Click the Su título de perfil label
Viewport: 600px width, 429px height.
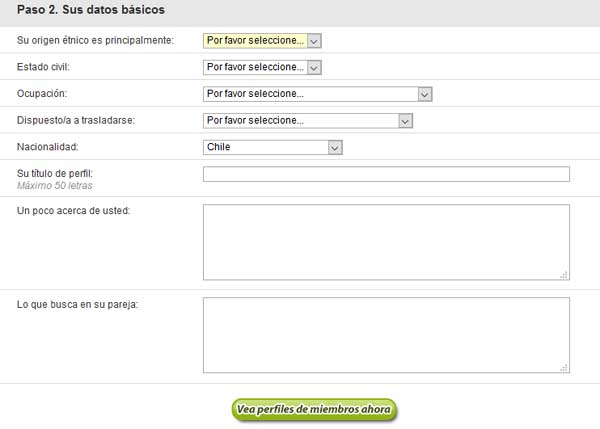(x=55, y=173)
